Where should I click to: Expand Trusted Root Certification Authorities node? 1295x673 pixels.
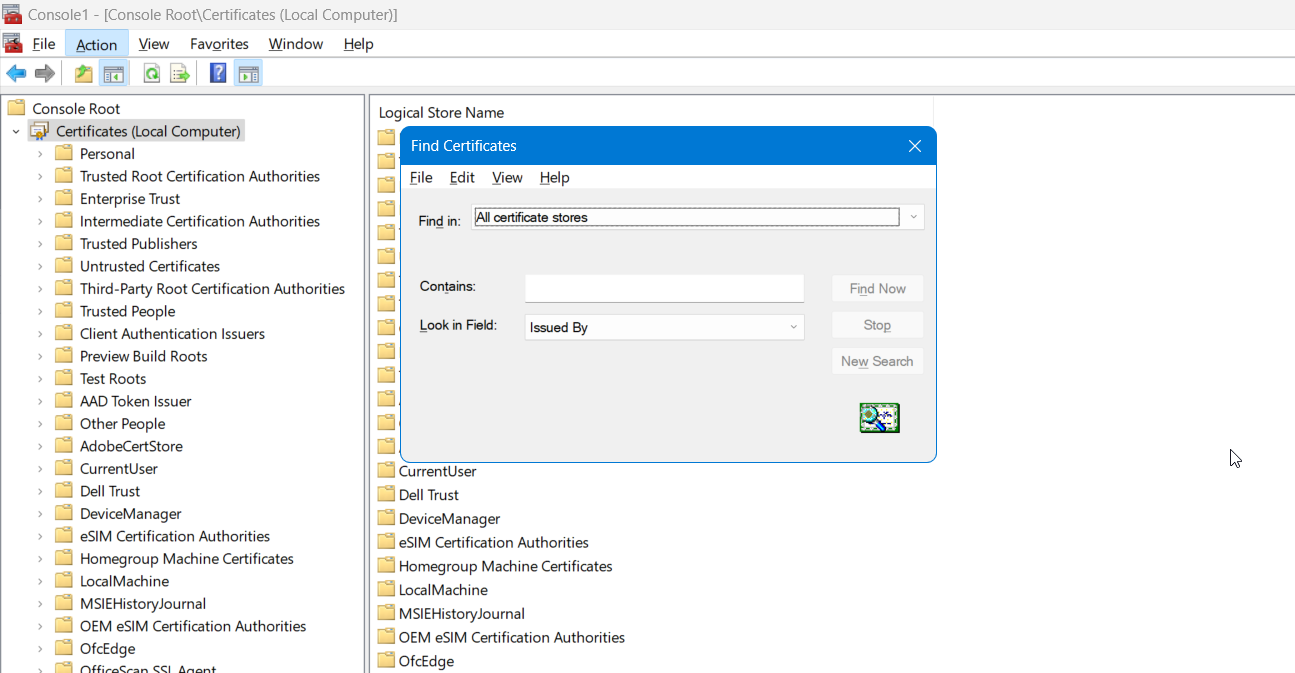point(40,177)
